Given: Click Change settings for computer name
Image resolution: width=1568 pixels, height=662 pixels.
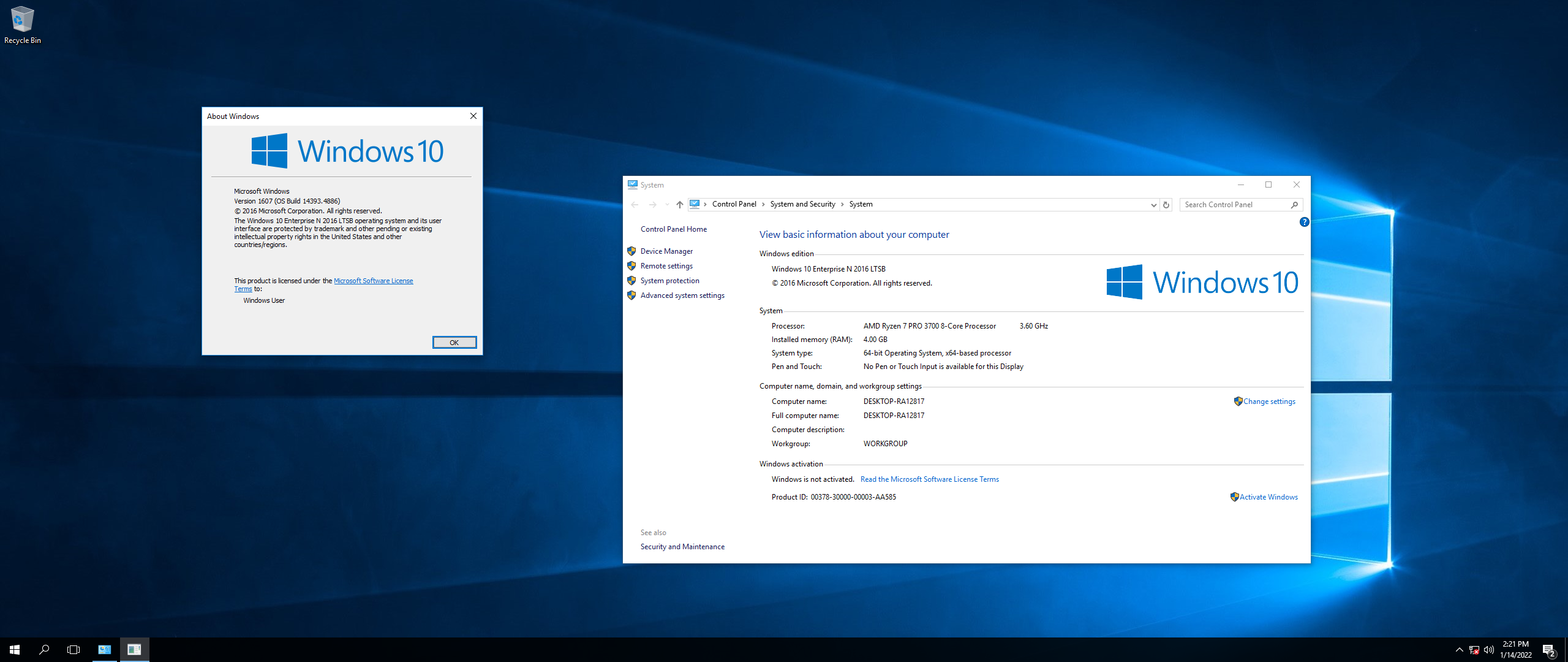Looking at the screenshot, I should [1270, 401].
